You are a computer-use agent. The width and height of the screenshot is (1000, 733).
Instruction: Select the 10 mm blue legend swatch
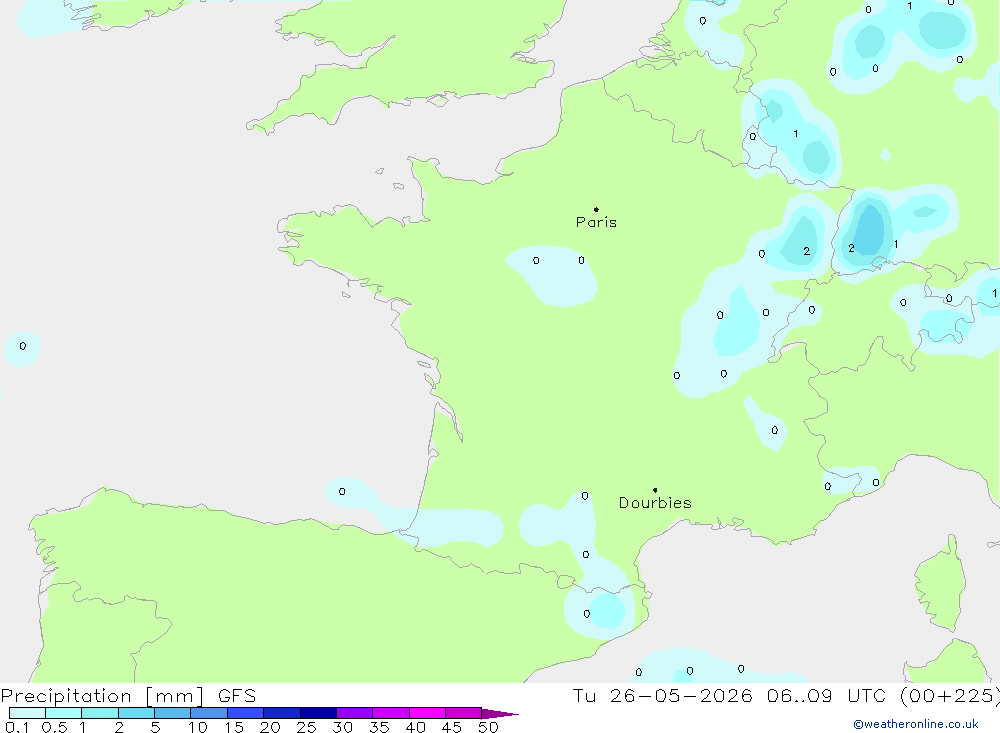pos(209,713)
